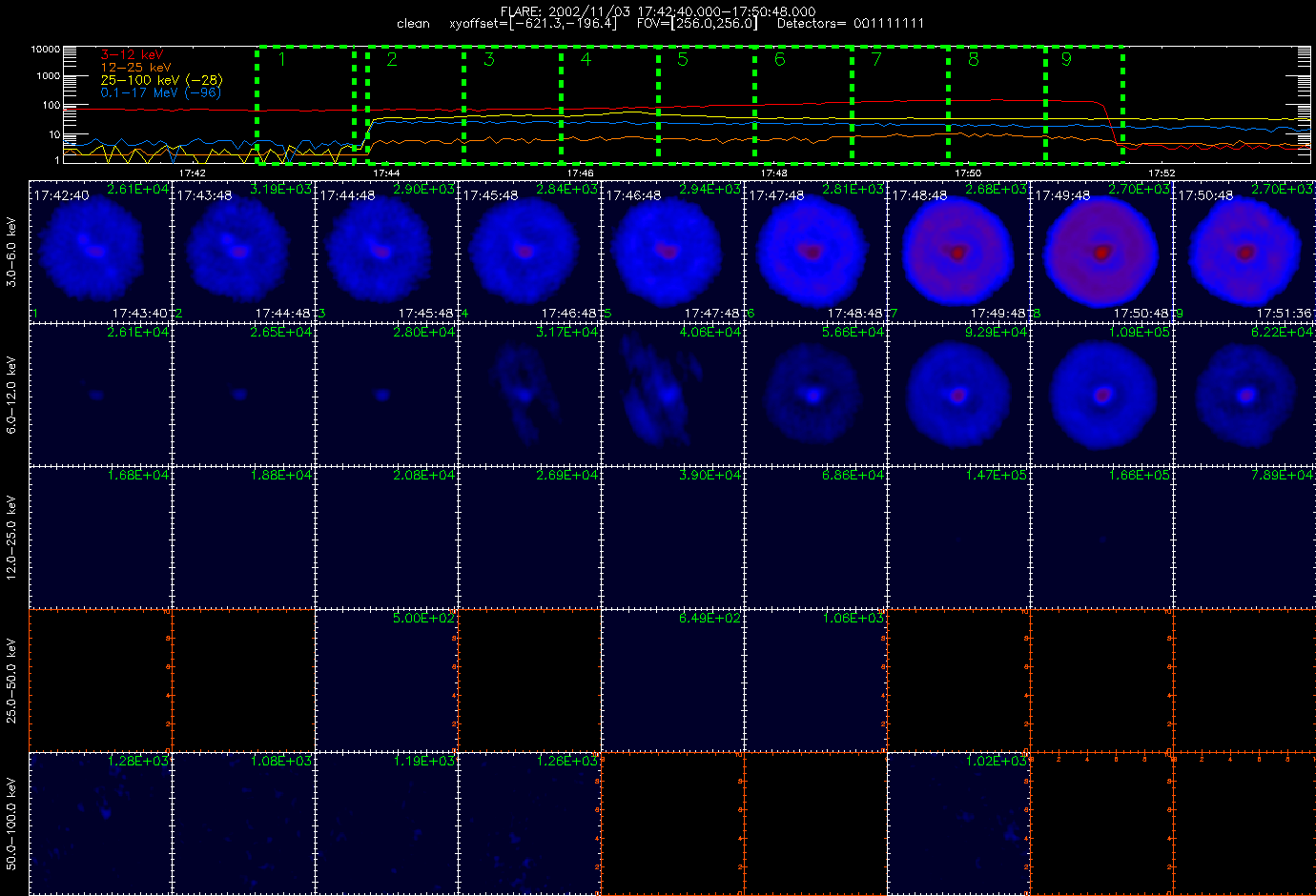The width and height of the screenshot is (1316, 896).
Task: Click the 1.06E+03 value in 25.0-50.0 keV row
Action: tap(853, 619)
